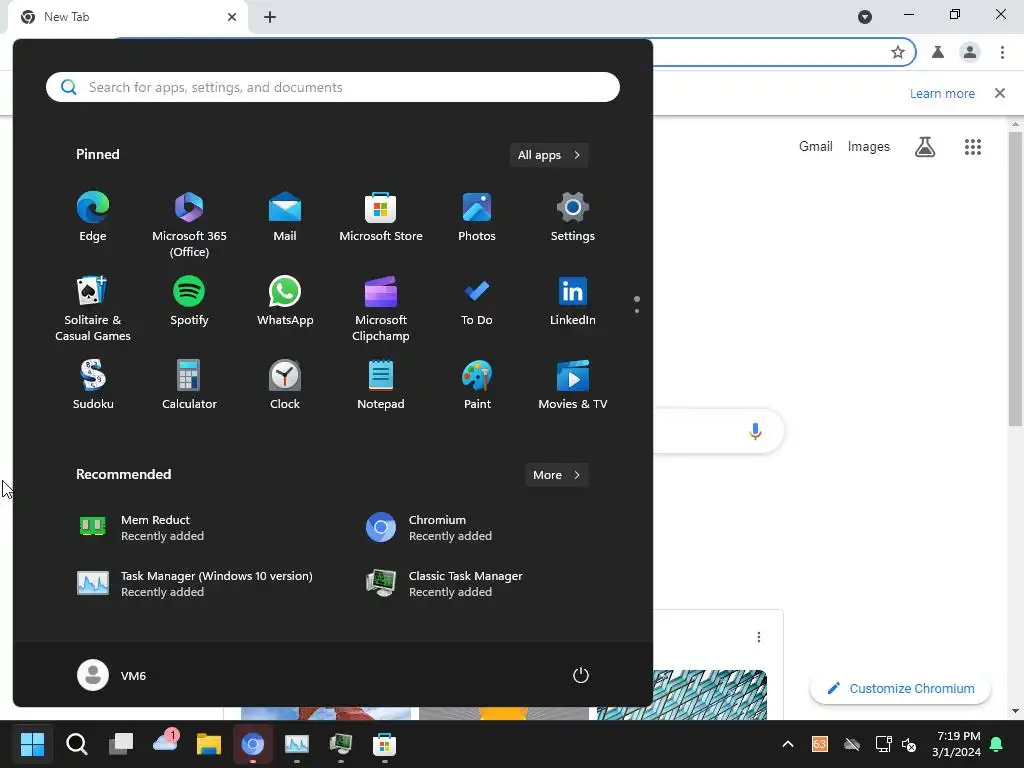1024x768 pixels.
Task: Close the New Tab tab
Action: coord(232,17)
